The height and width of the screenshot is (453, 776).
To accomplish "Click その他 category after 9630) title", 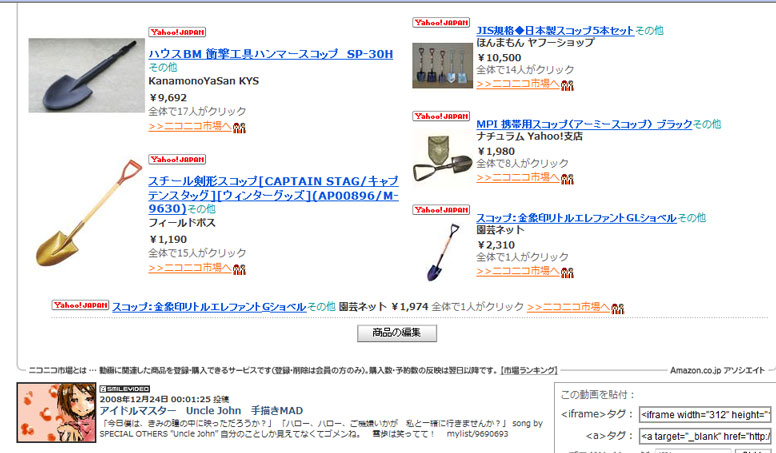I will pos(201,209).
